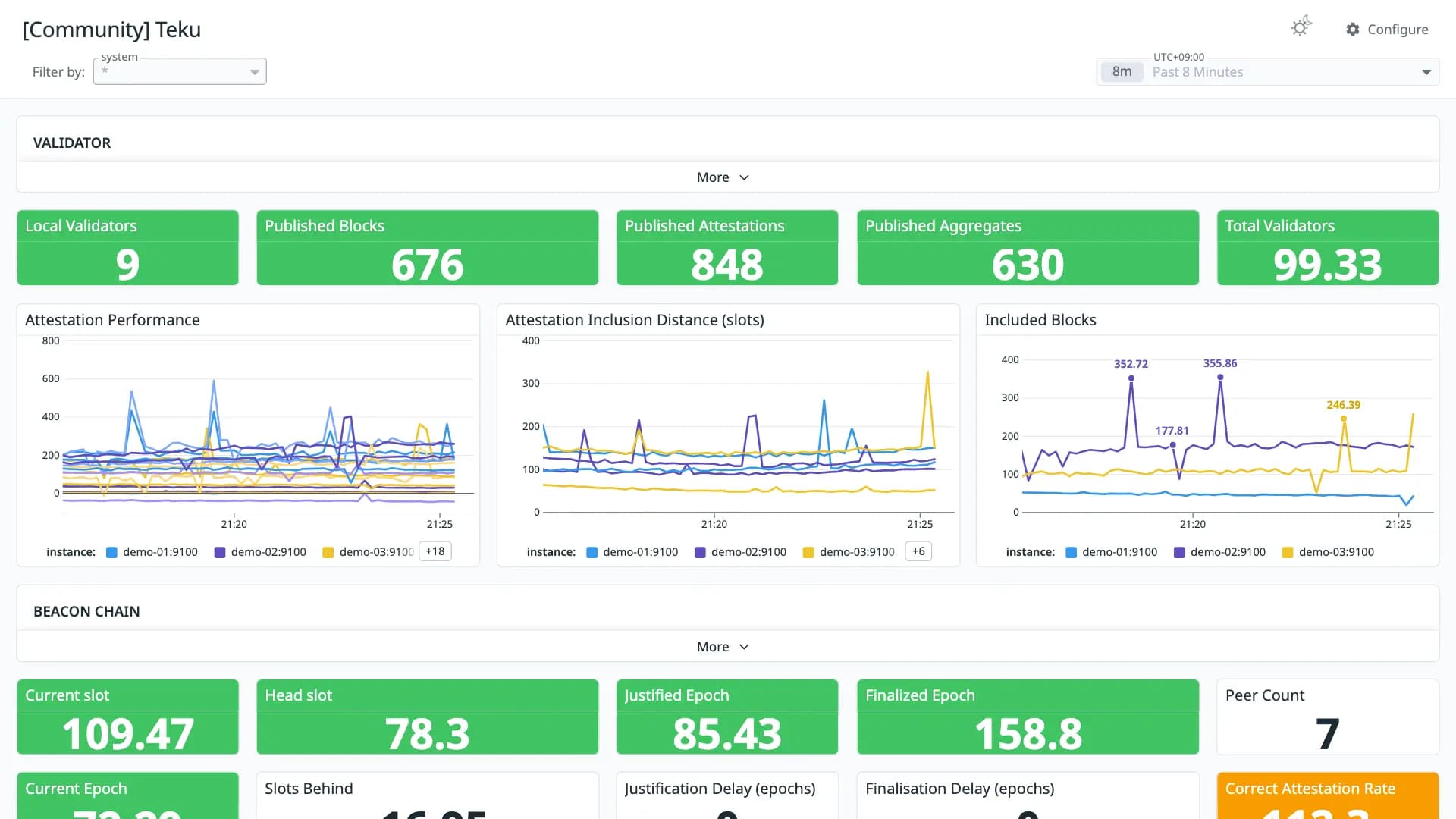
Task: Open the Past 8 Minutes time range dropdown
Action: [1268, 72]
